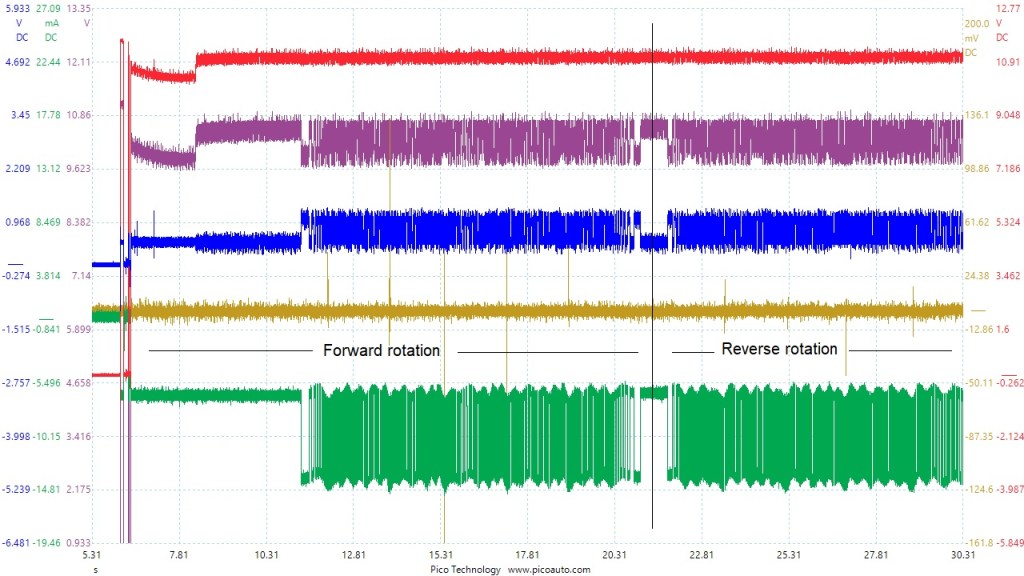Click the red zero-offset marker on right axis

point(1008,372)
